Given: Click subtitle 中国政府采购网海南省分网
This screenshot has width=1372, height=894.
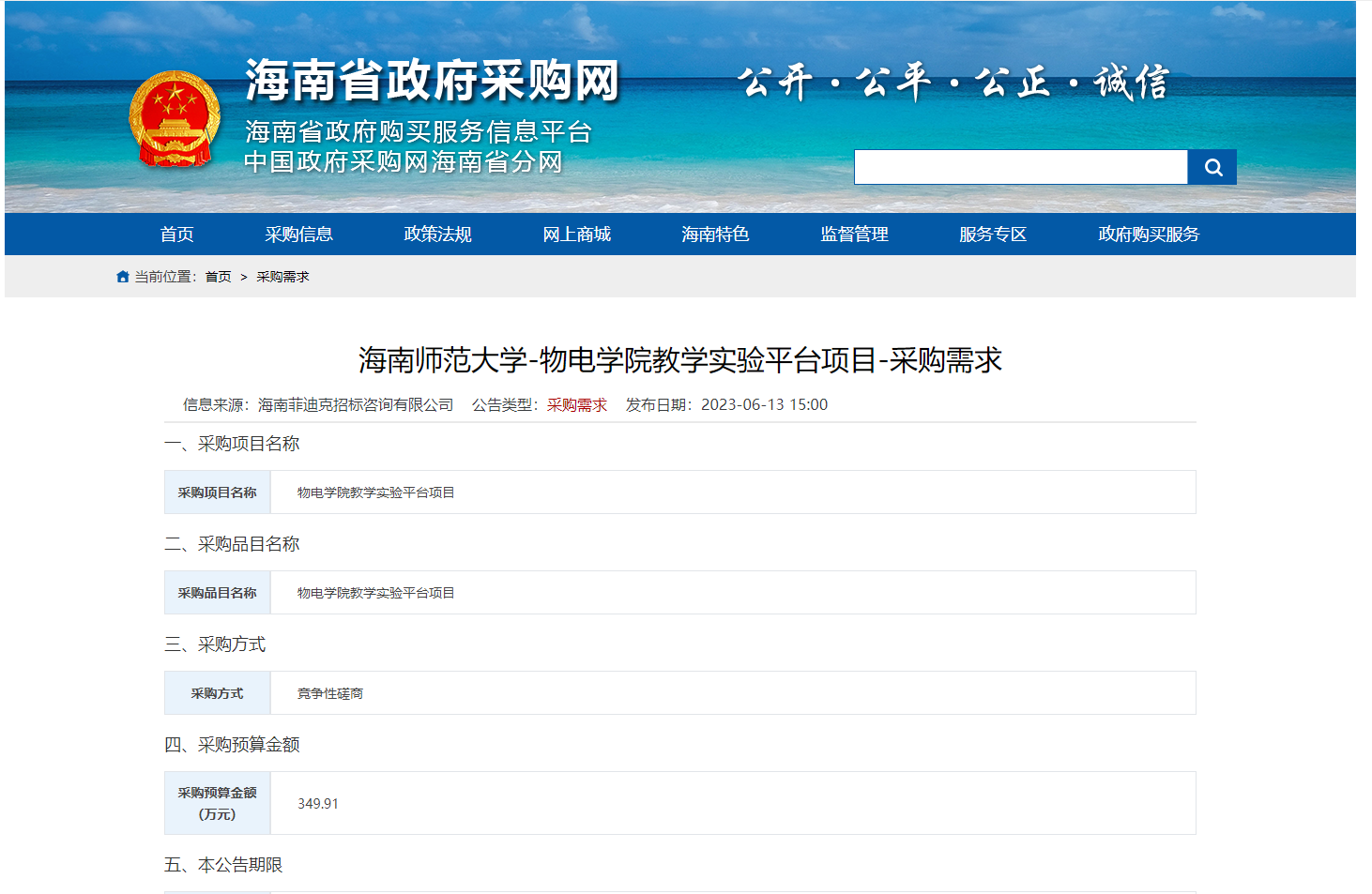Looking at the screenshot, I should (404, 162).
